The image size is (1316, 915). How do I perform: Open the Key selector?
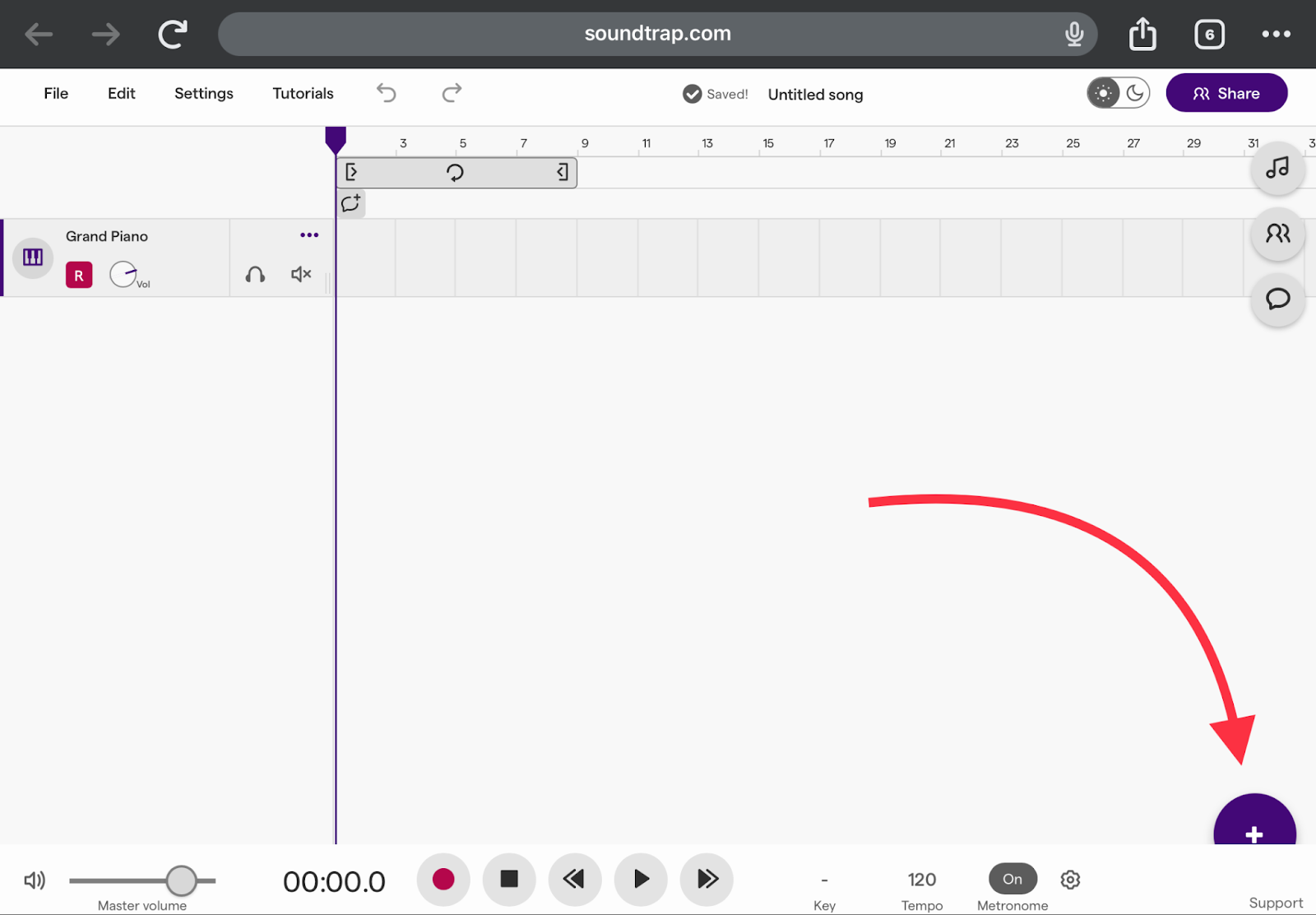coord(824,880)
